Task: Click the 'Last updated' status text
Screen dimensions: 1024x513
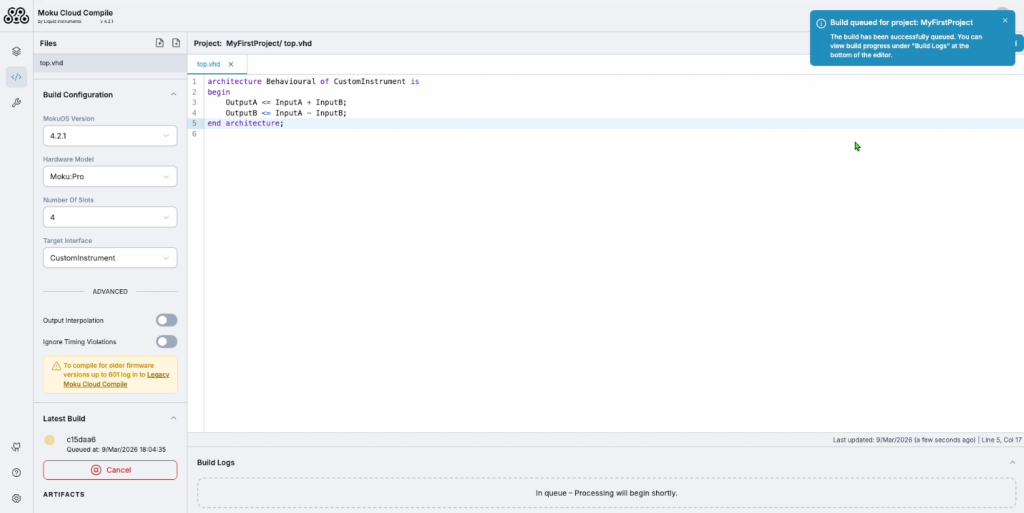Action: (904, 440)
